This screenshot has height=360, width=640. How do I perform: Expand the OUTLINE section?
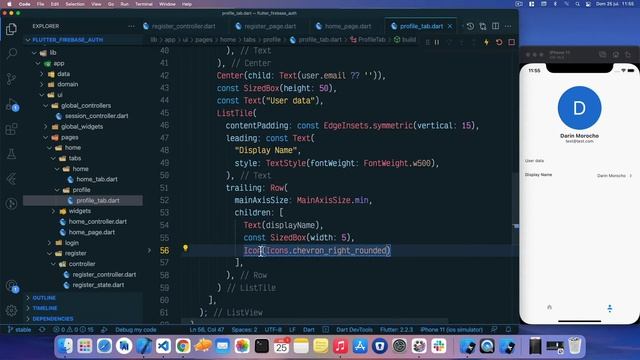click(44, 298)
